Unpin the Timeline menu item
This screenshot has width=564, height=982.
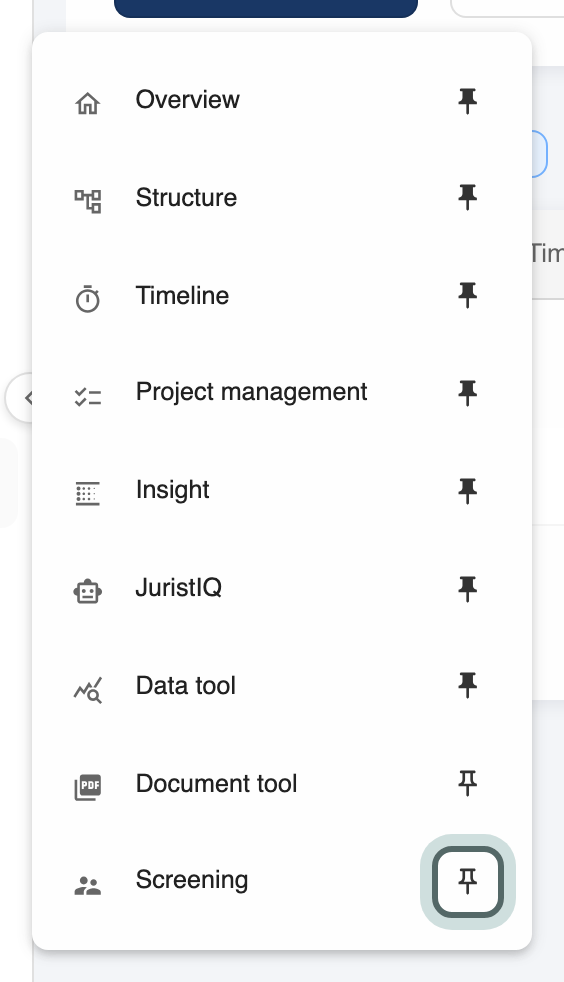[468, 296]
